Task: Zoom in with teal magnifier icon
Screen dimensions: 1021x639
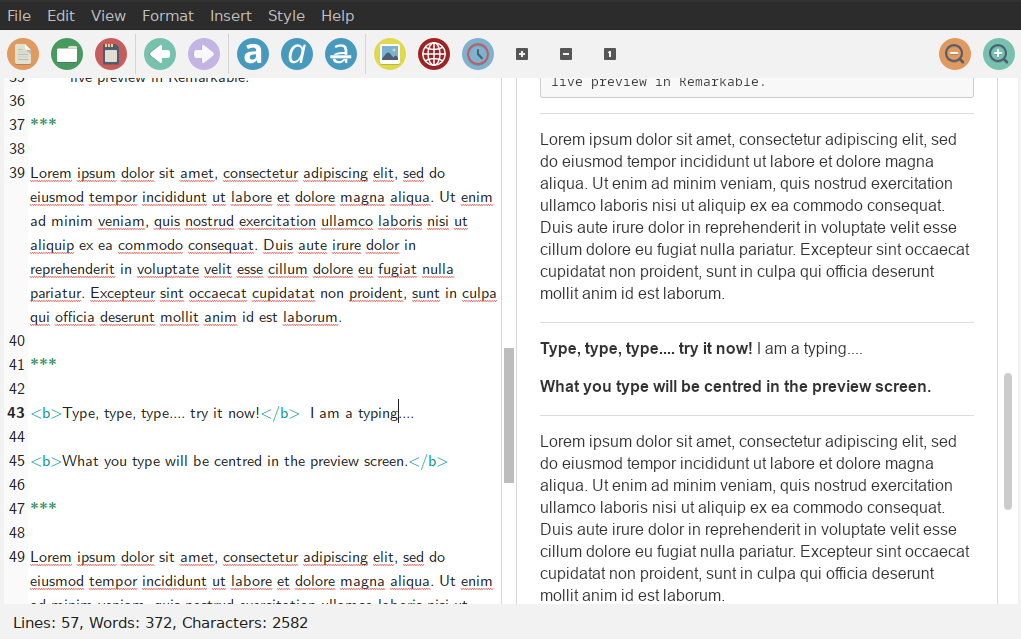Action: point(998,54)
